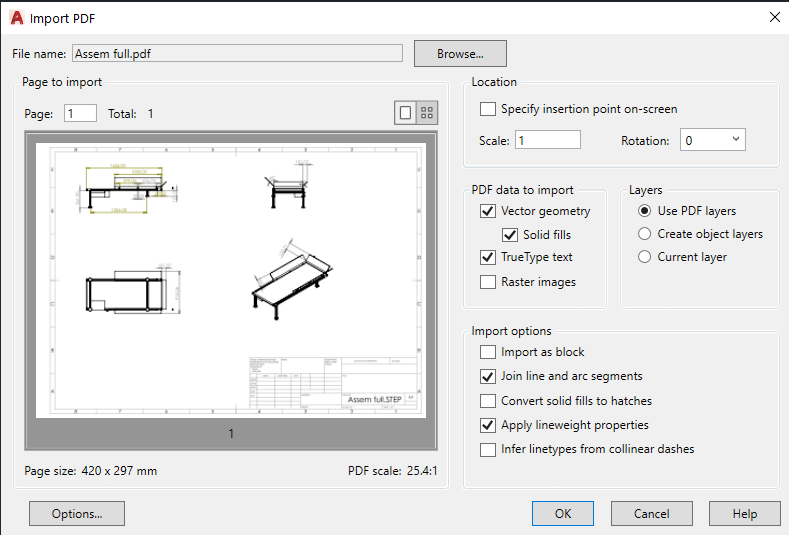This screenshot has height=535, width=789.
Task: Choose Current layer radio option
Action: 646,257
